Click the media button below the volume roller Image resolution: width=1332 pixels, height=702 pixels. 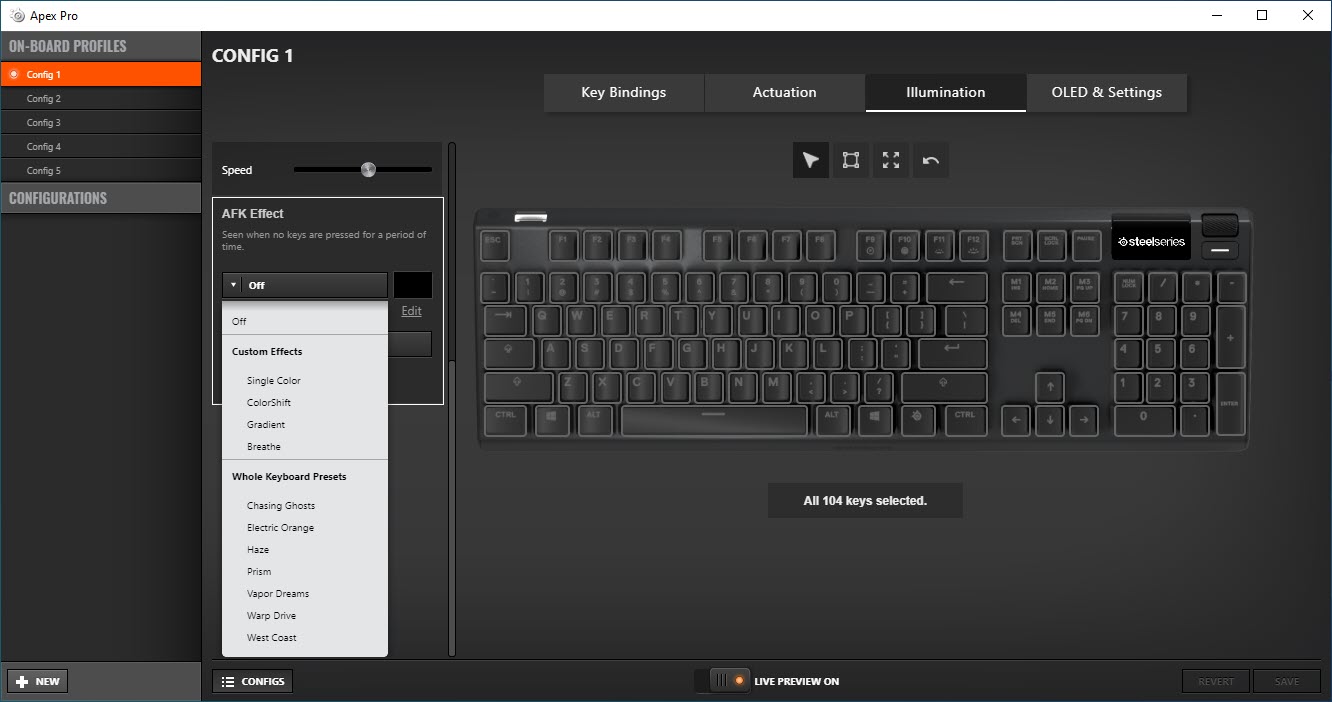point(1220,251)
